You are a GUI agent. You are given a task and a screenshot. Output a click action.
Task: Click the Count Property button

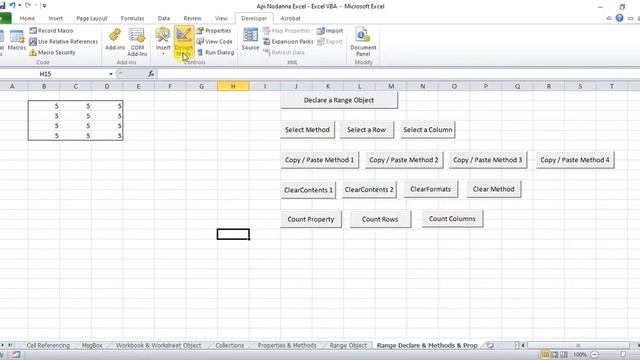click(311, 219)
